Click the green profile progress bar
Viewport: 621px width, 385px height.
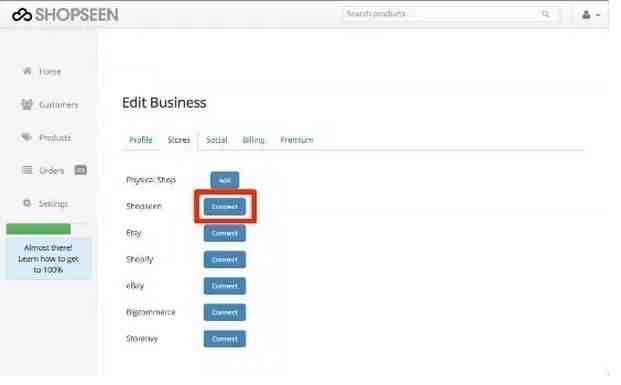[38, 229]
